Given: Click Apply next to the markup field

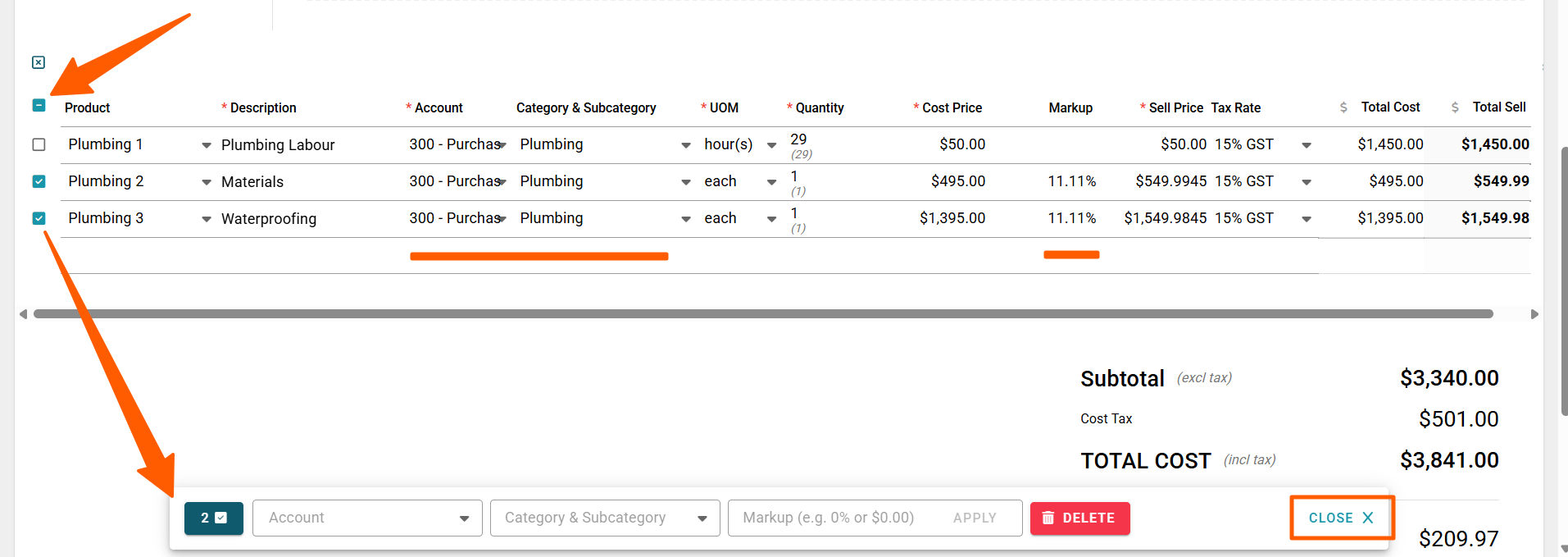Looking at the screenshot, I should point(975,518).
